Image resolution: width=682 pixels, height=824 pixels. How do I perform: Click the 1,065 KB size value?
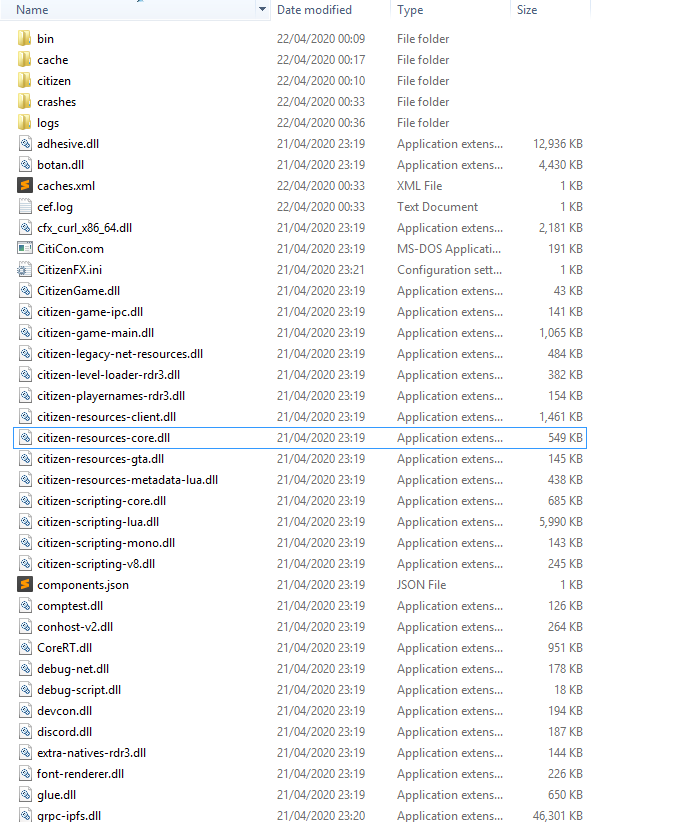coord(561,333)
